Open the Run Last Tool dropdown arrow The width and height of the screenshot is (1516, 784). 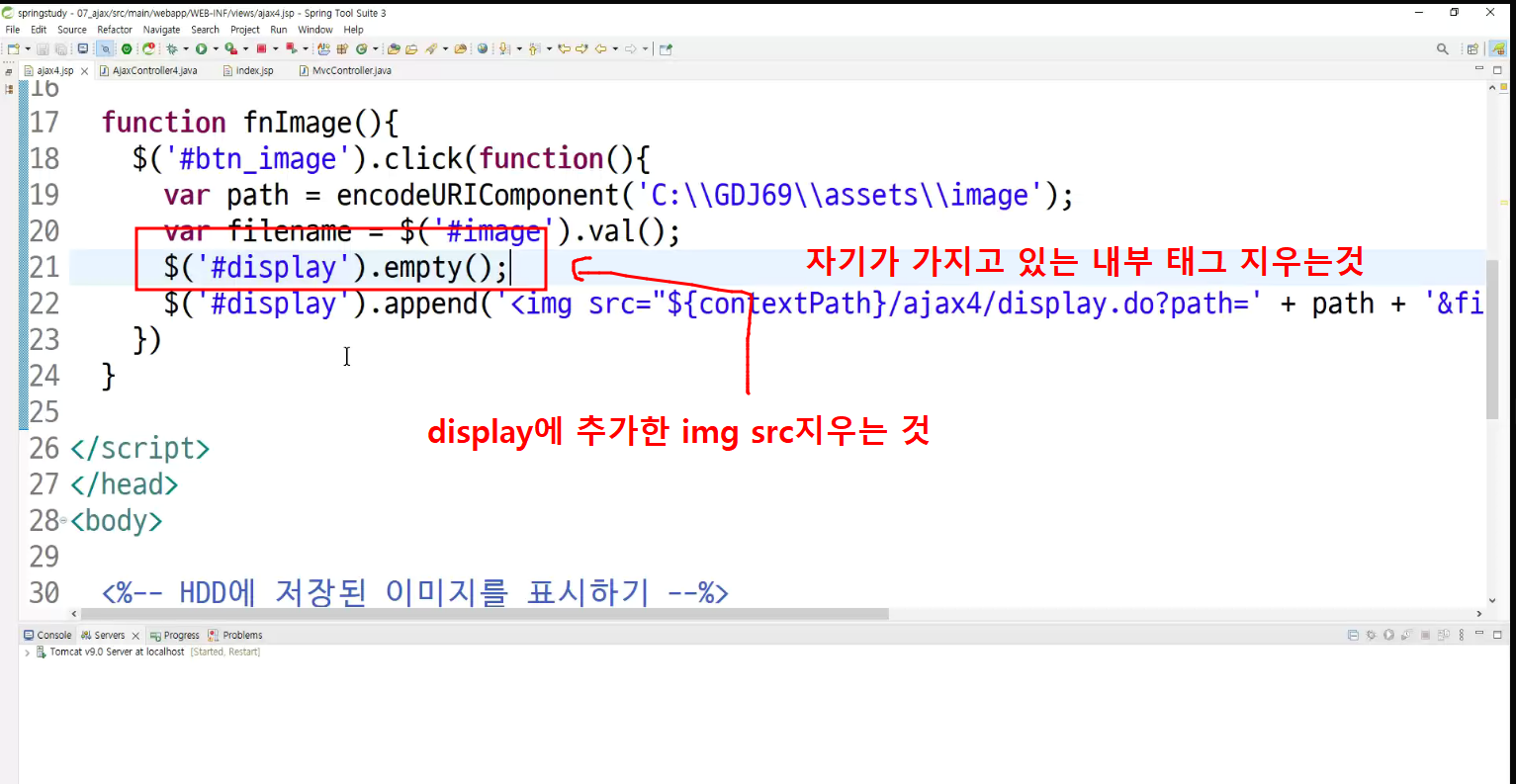[x=245, y=48]
